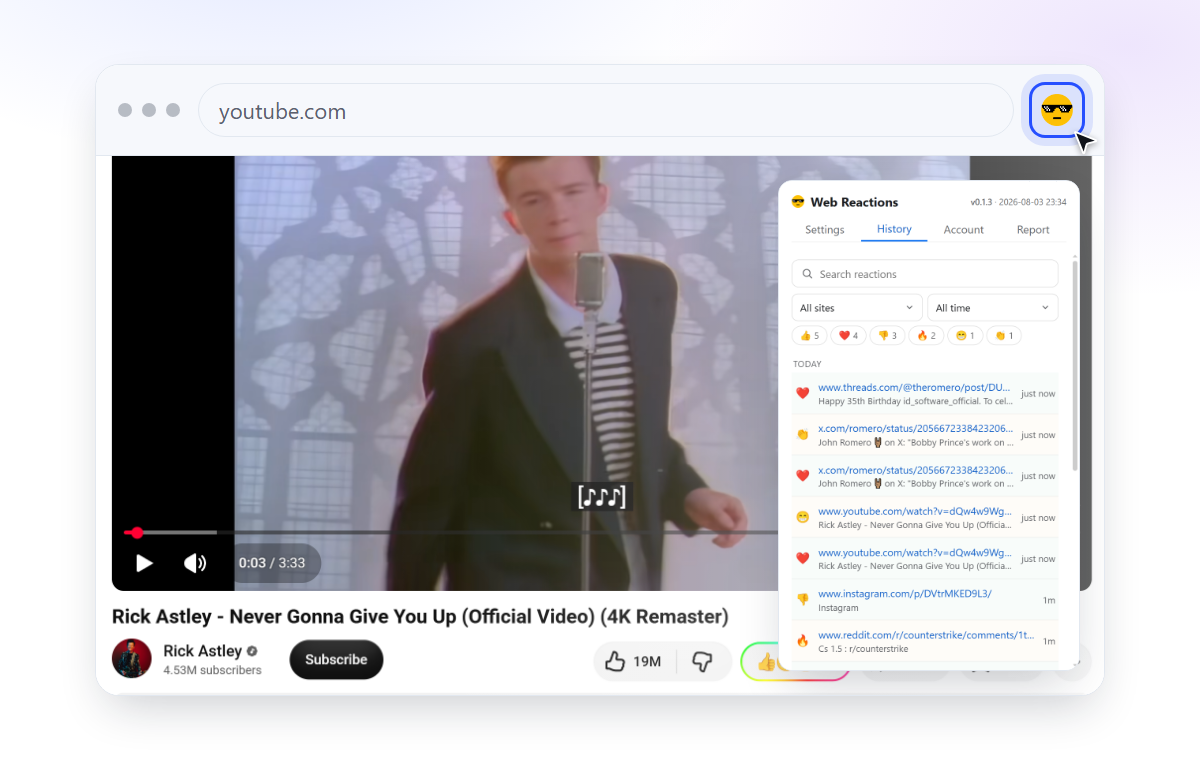The width and height of the screenshot is (1200, 760).
Task: Open the Account tab
Action: coord(964,230)
